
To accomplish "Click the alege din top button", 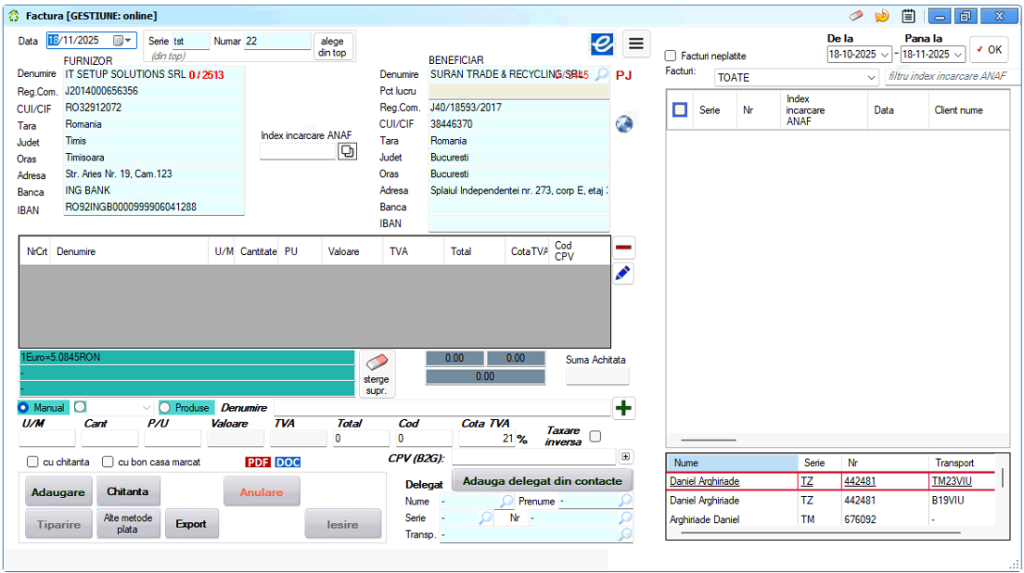I will [x=332, y=46].
